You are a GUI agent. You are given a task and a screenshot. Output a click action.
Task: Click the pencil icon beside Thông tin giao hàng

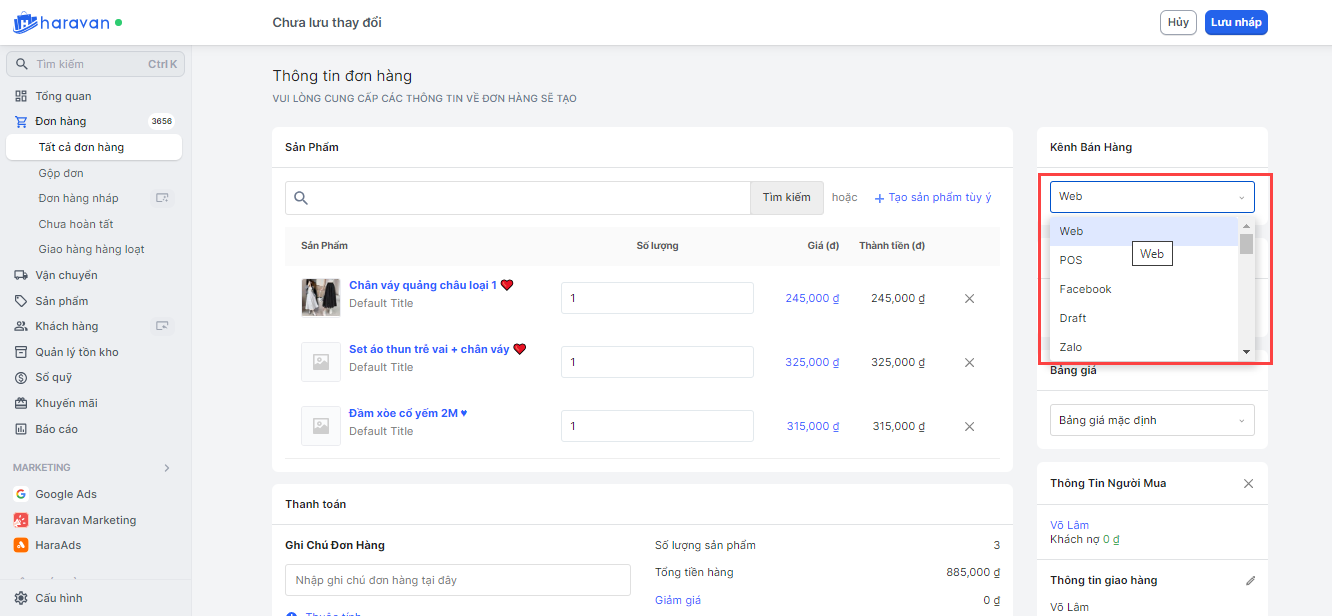click(x=1250, y=580)
